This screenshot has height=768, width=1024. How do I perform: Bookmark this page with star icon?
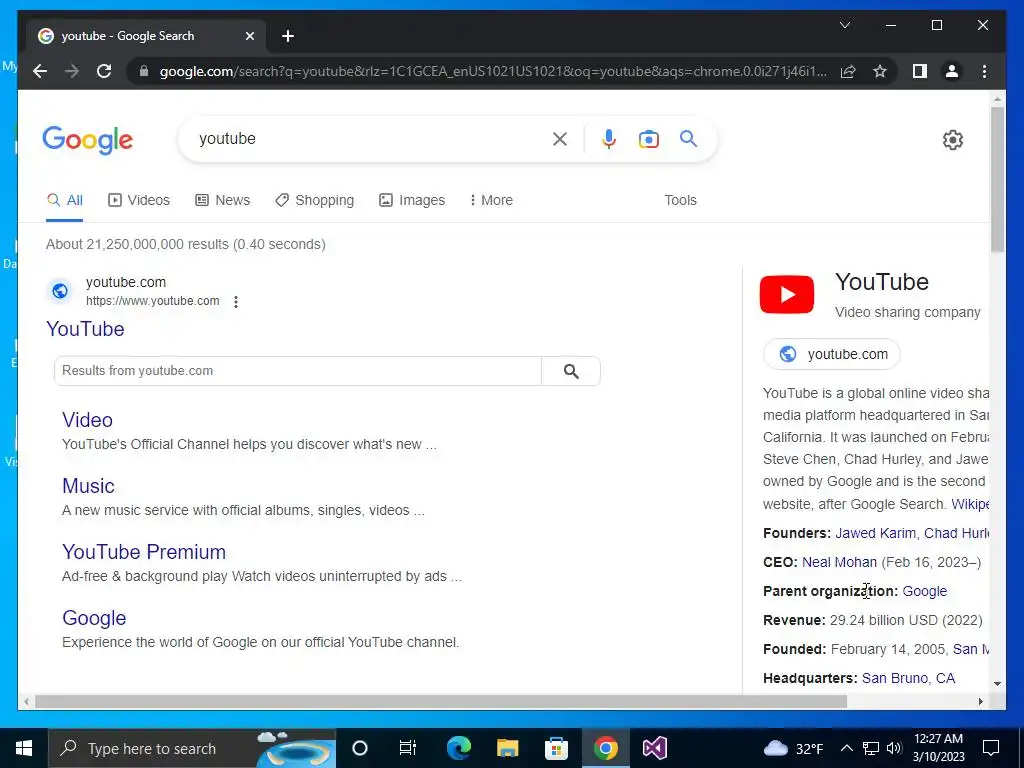coord(880,71)
